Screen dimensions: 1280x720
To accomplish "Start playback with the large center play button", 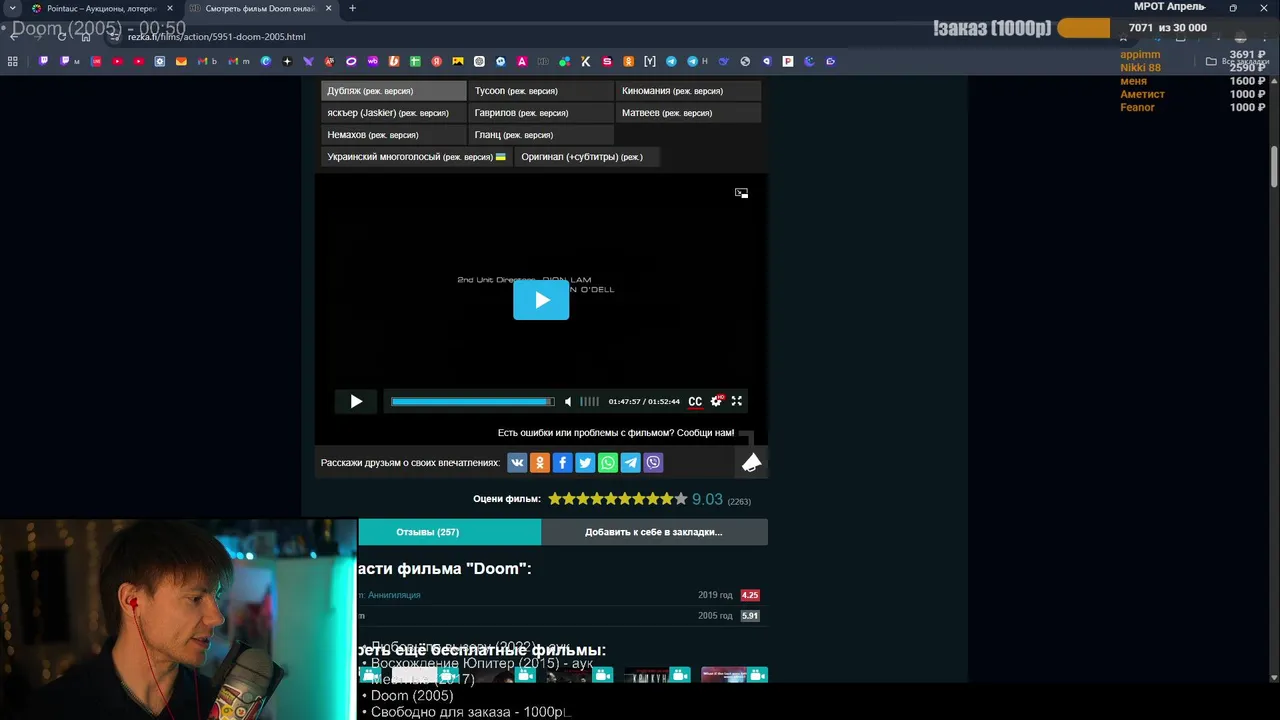I will (x=541, y=300).
